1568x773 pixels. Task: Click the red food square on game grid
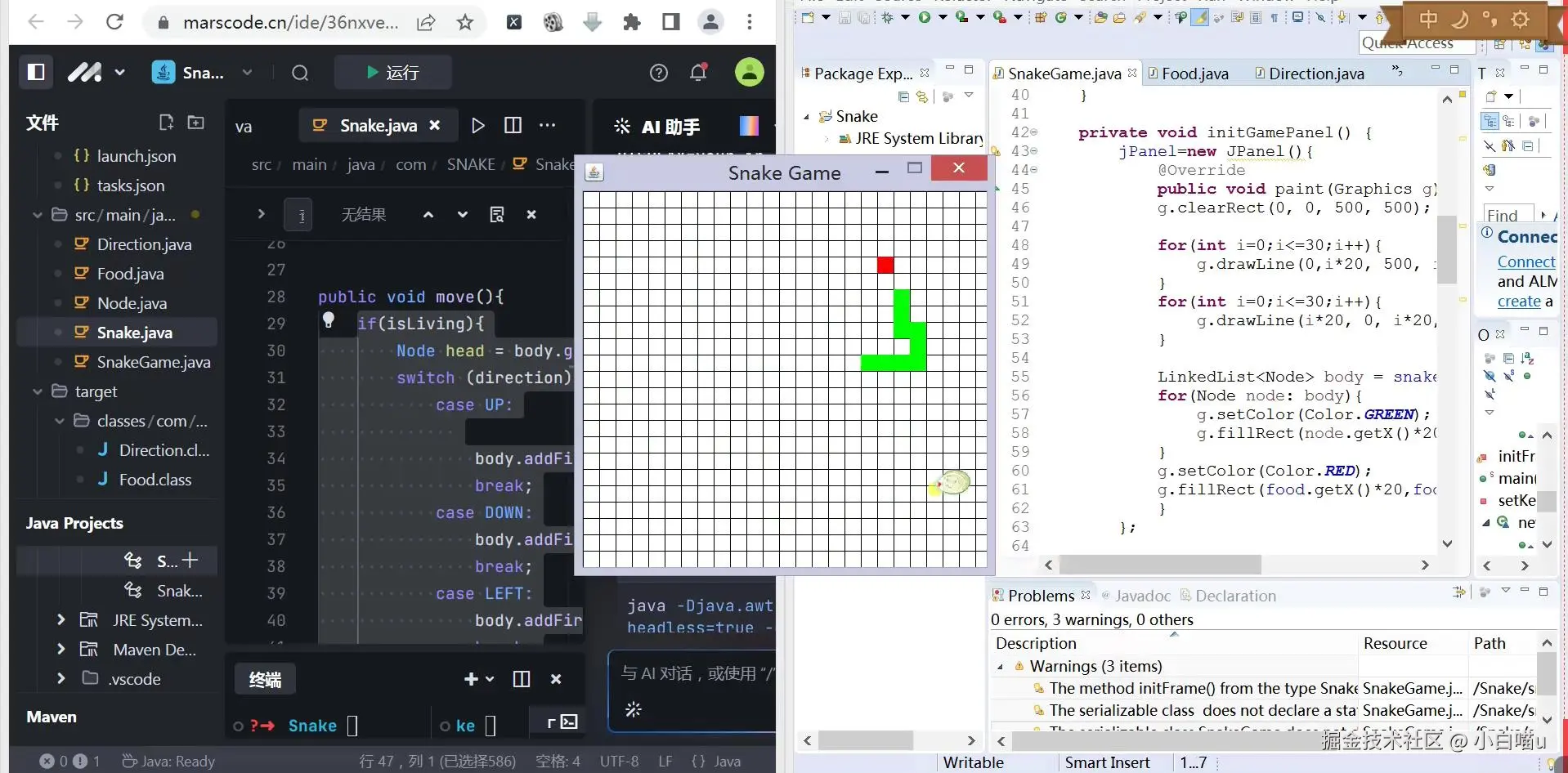[x=885, y=265]
